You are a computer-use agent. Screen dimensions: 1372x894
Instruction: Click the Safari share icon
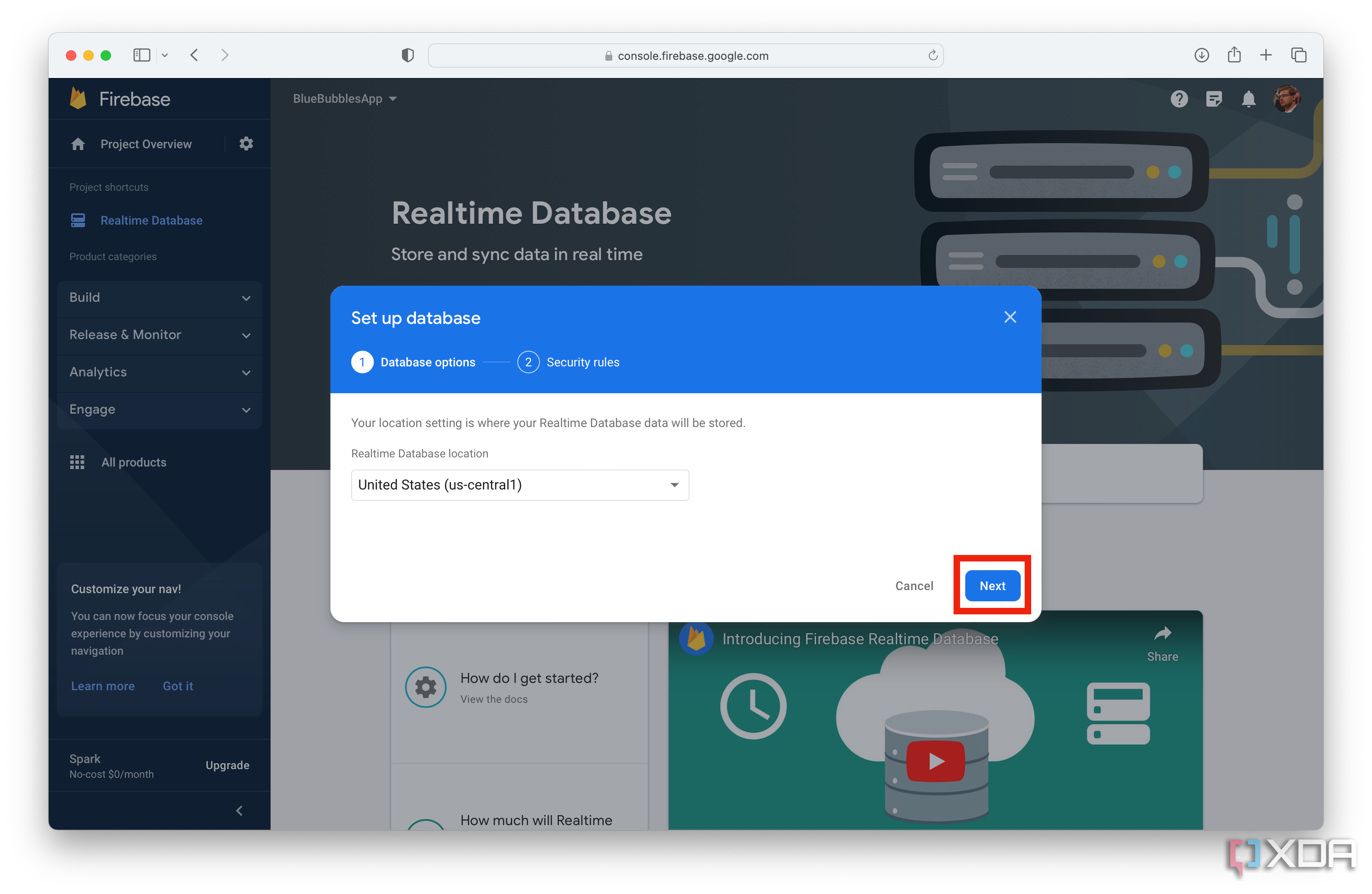pyautogui.click(x=1234, y=55)
